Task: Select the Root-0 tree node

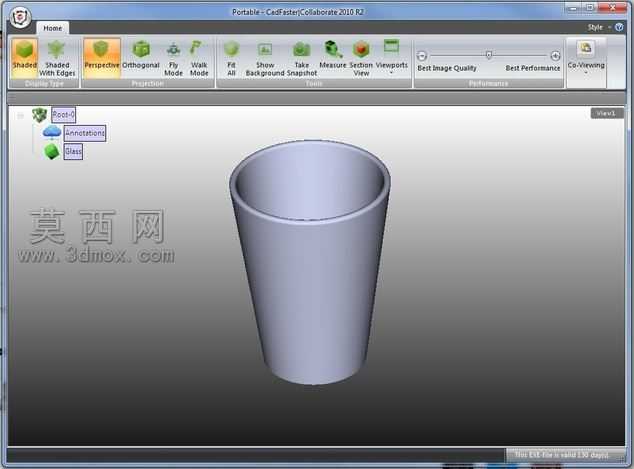Action: tap(63, 115)
